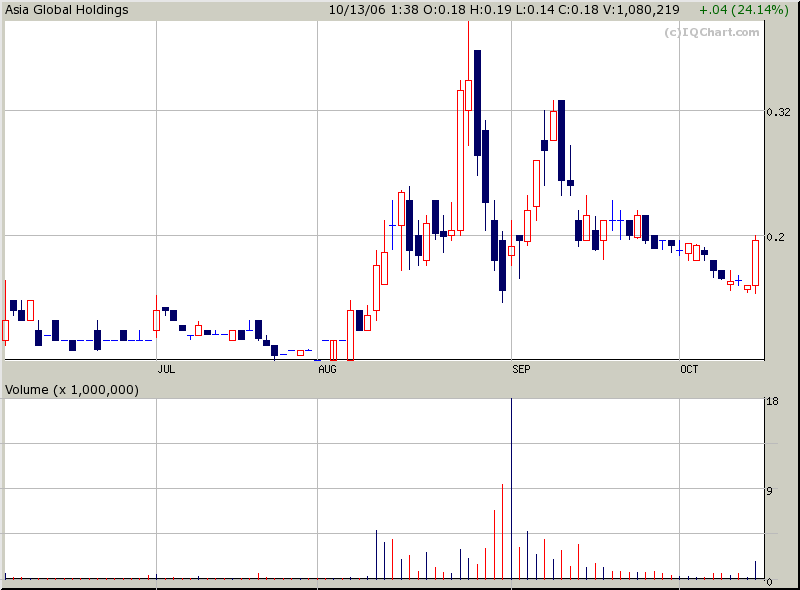
Task: Click the Asia Global Holdings chart title
Action: (x=67, y=10)
